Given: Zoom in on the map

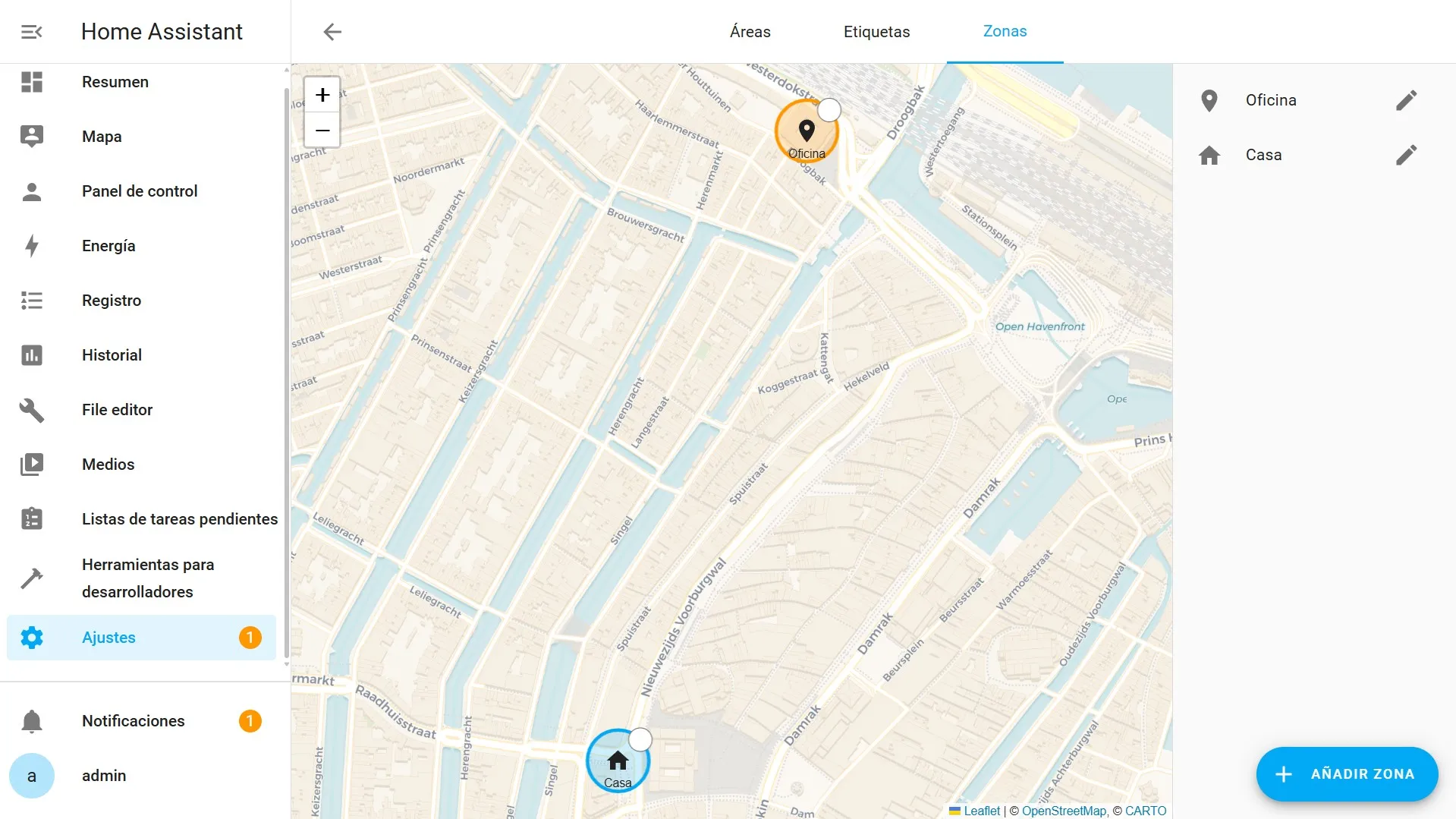Looking at the screenshot, I should pyautogui.click(x=322, y=95).
